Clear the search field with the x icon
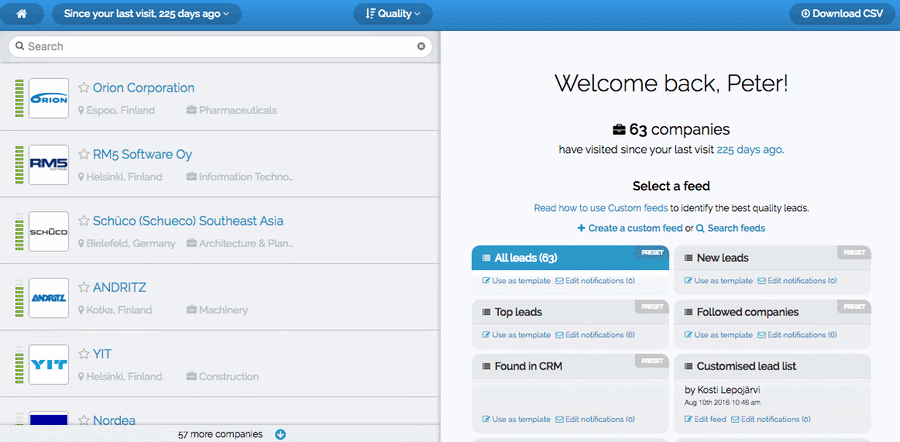Screen dimensions: 900x442 (421, 46)
